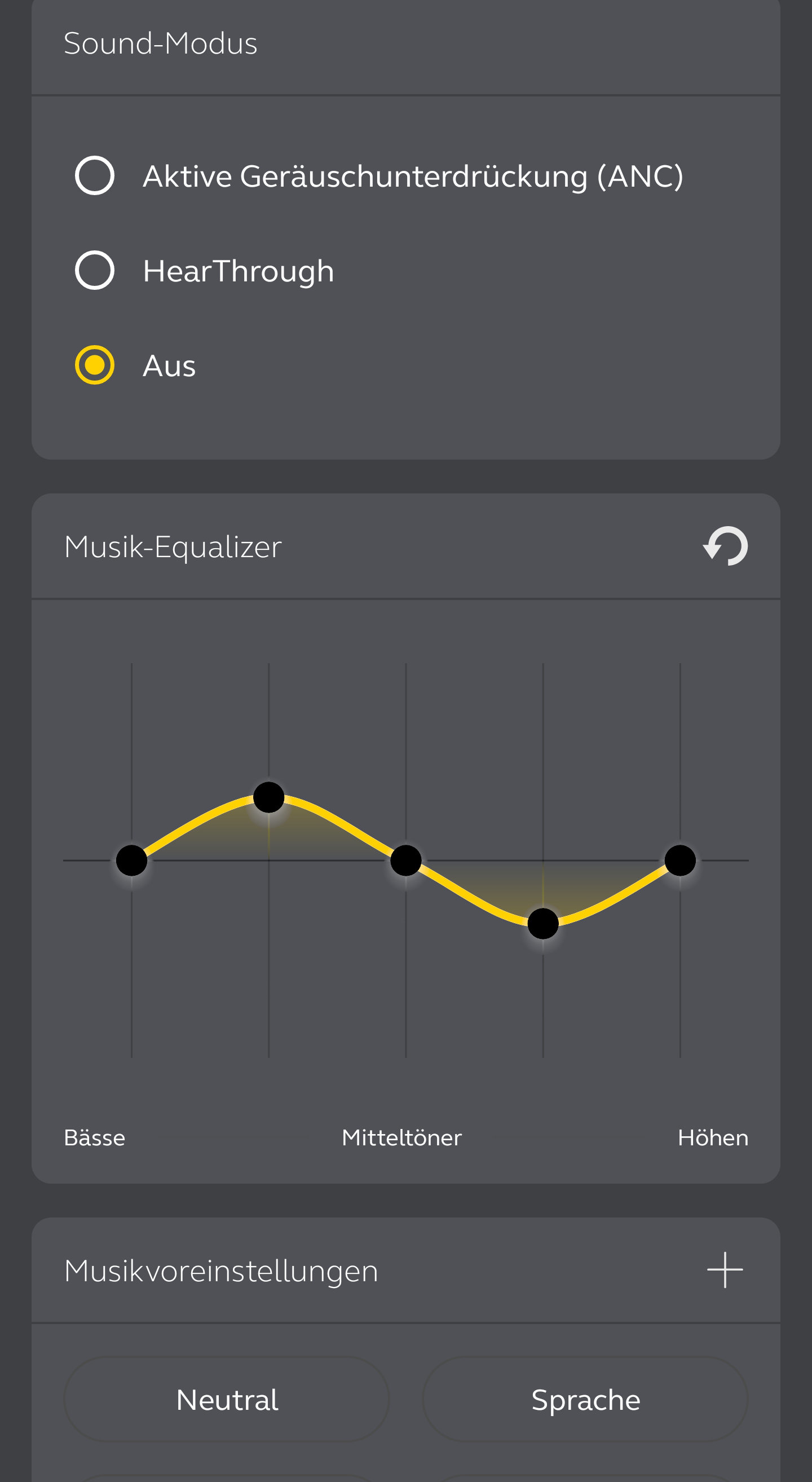Click the Mitteltöner label
Viewport: 812px width, 1482px height.
(401, 1137)
